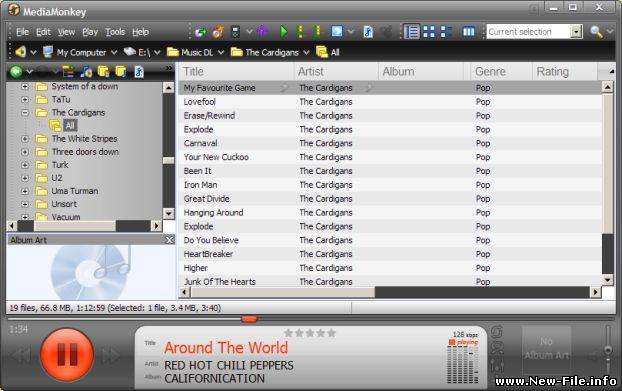This screenshot has width=622, height=391.
Task: Click the auto-tag from web icon
Action: point(337,31)
